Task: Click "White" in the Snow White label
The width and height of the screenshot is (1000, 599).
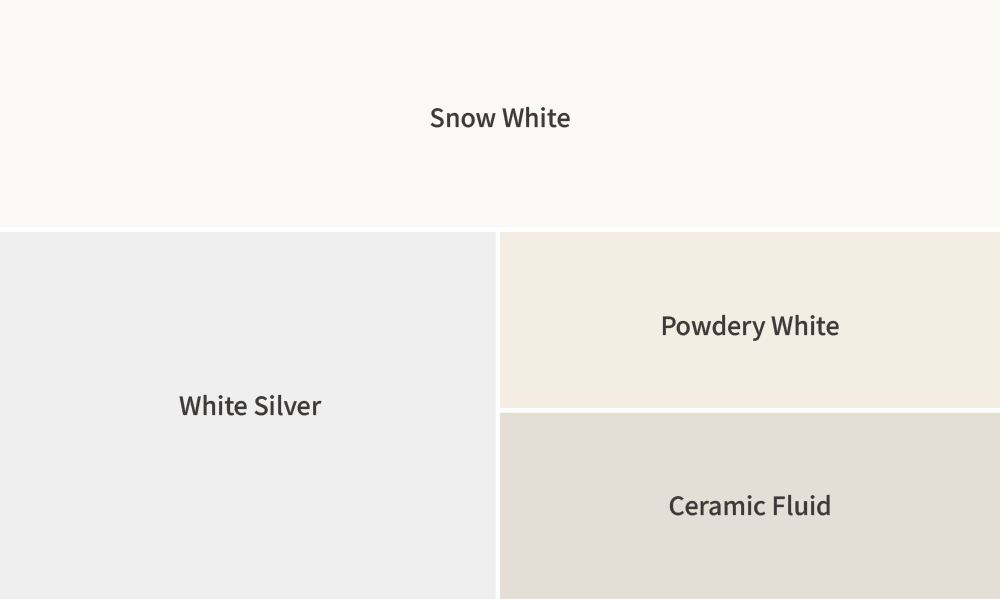Action: 536,118
